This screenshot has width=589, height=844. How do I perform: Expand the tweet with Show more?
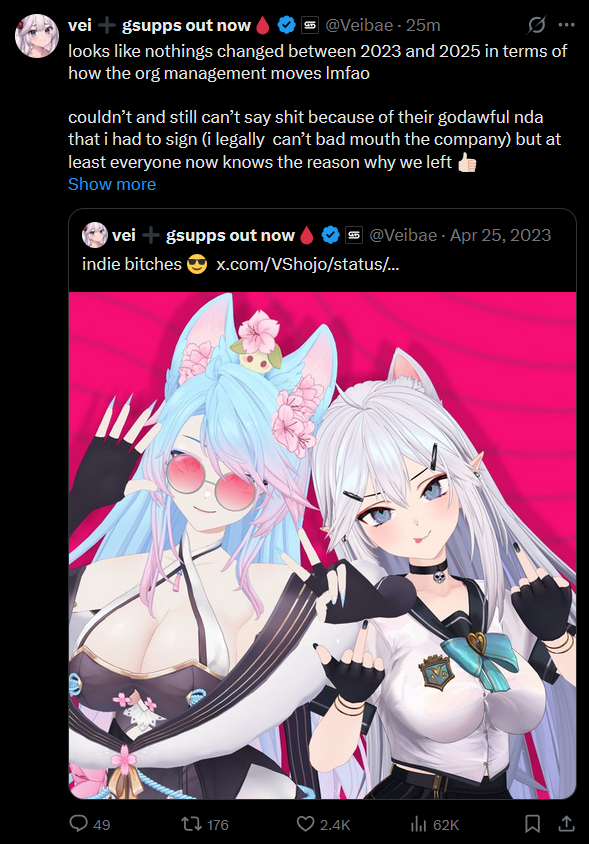(x=112, y=184)
